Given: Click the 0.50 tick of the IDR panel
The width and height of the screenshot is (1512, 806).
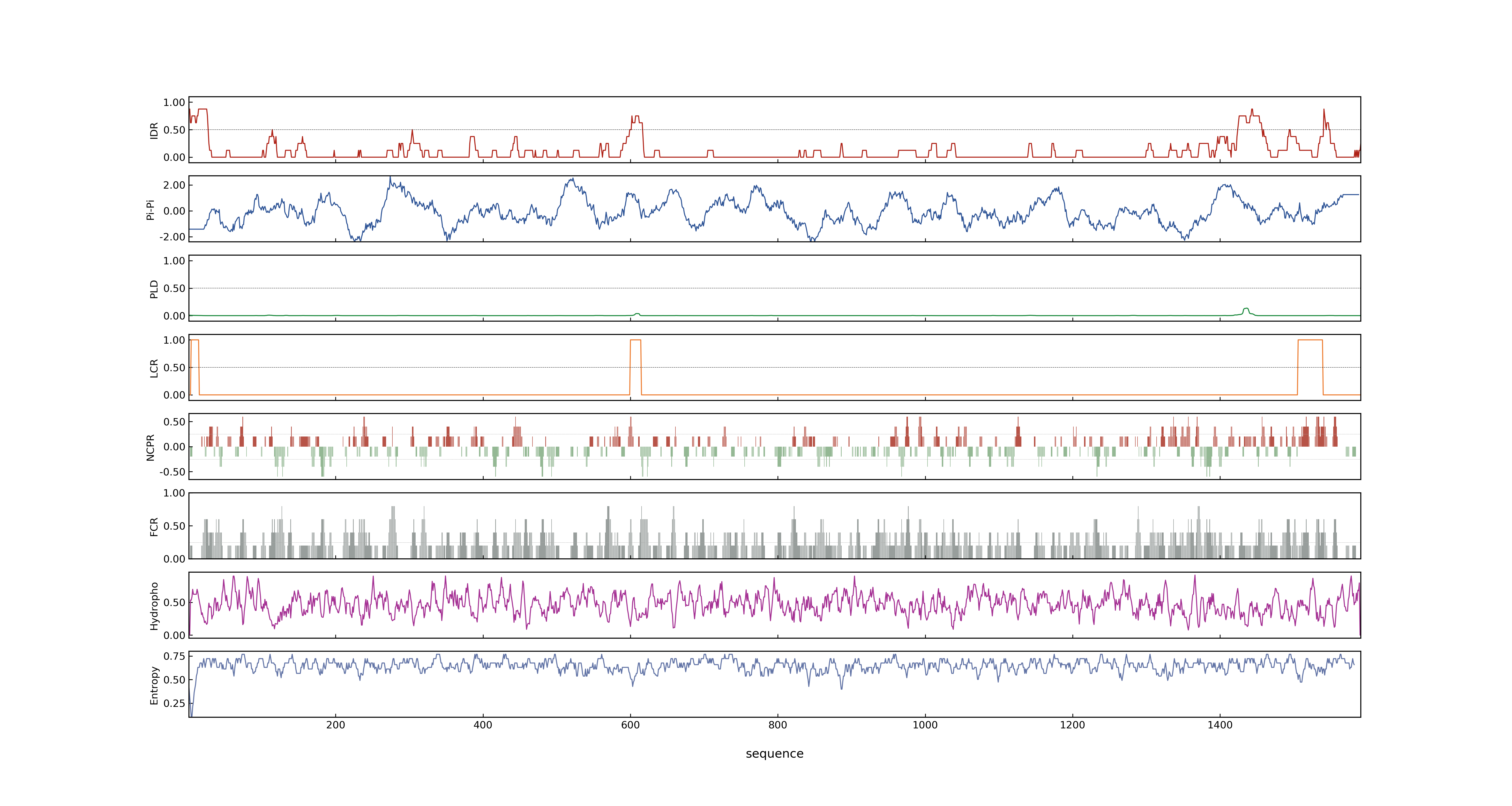Looking at the screenshot, I should coord(174,130).
